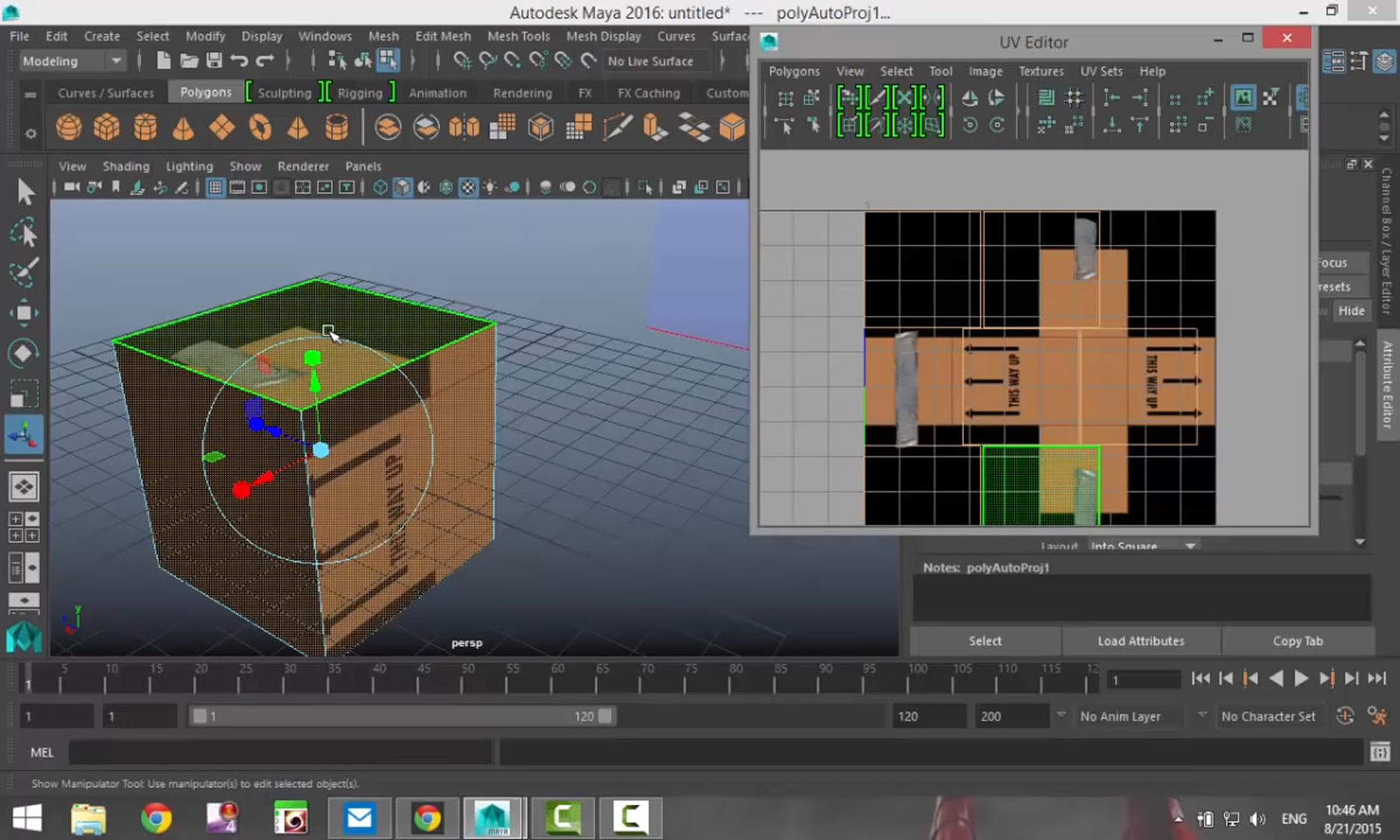
Task: Toggle UV Editor image display icon
Action: pos(1242,97)
